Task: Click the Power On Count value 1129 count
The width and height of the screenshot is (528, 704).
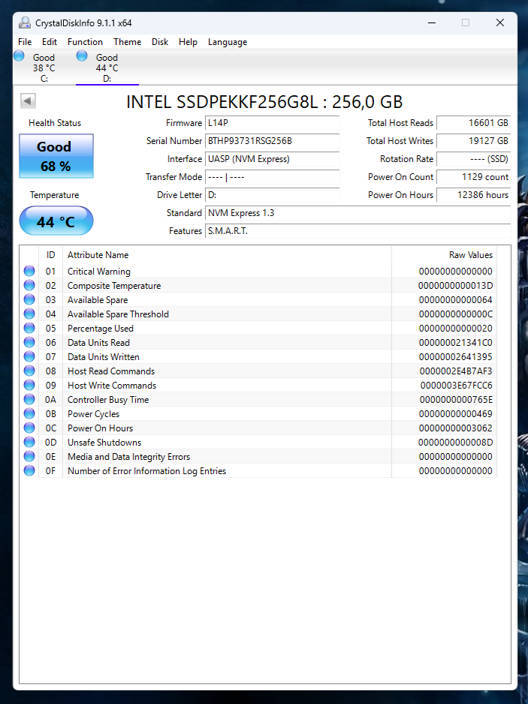Action: [474, 176]
